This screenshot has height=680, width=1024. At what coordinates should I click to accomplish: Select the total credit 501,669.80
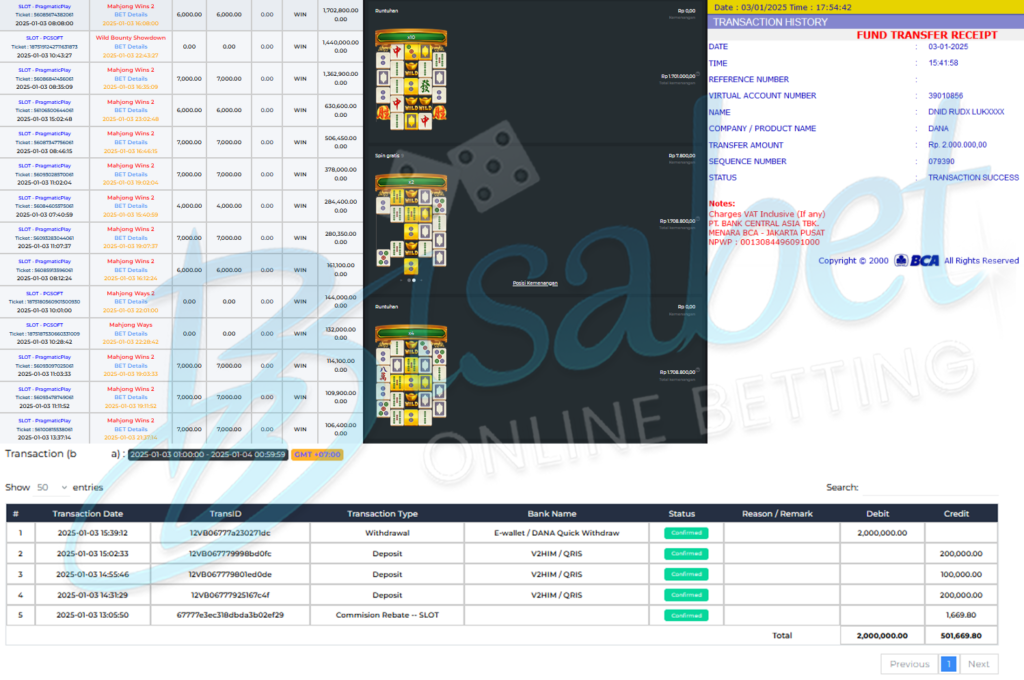coord(961,635)
